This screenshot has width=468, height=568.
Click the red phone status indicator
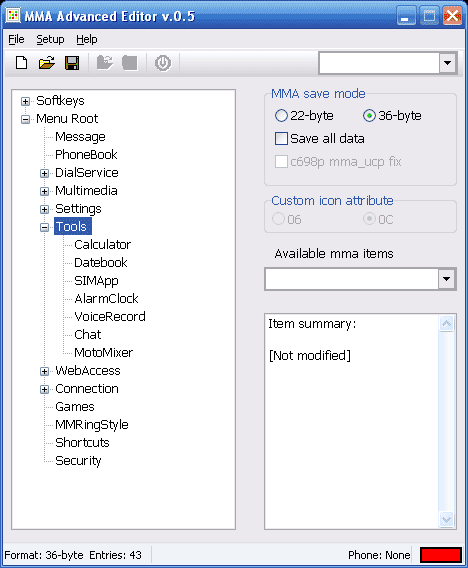coord(440,555)
